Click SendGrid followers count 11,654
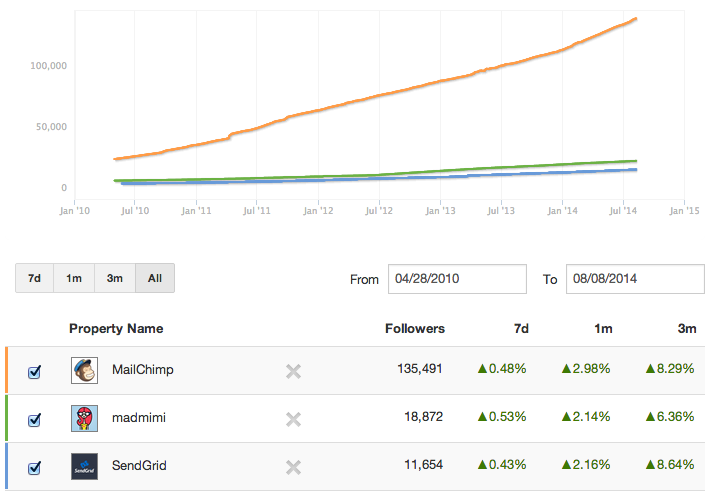714x498 pixels. coord(423,465)
